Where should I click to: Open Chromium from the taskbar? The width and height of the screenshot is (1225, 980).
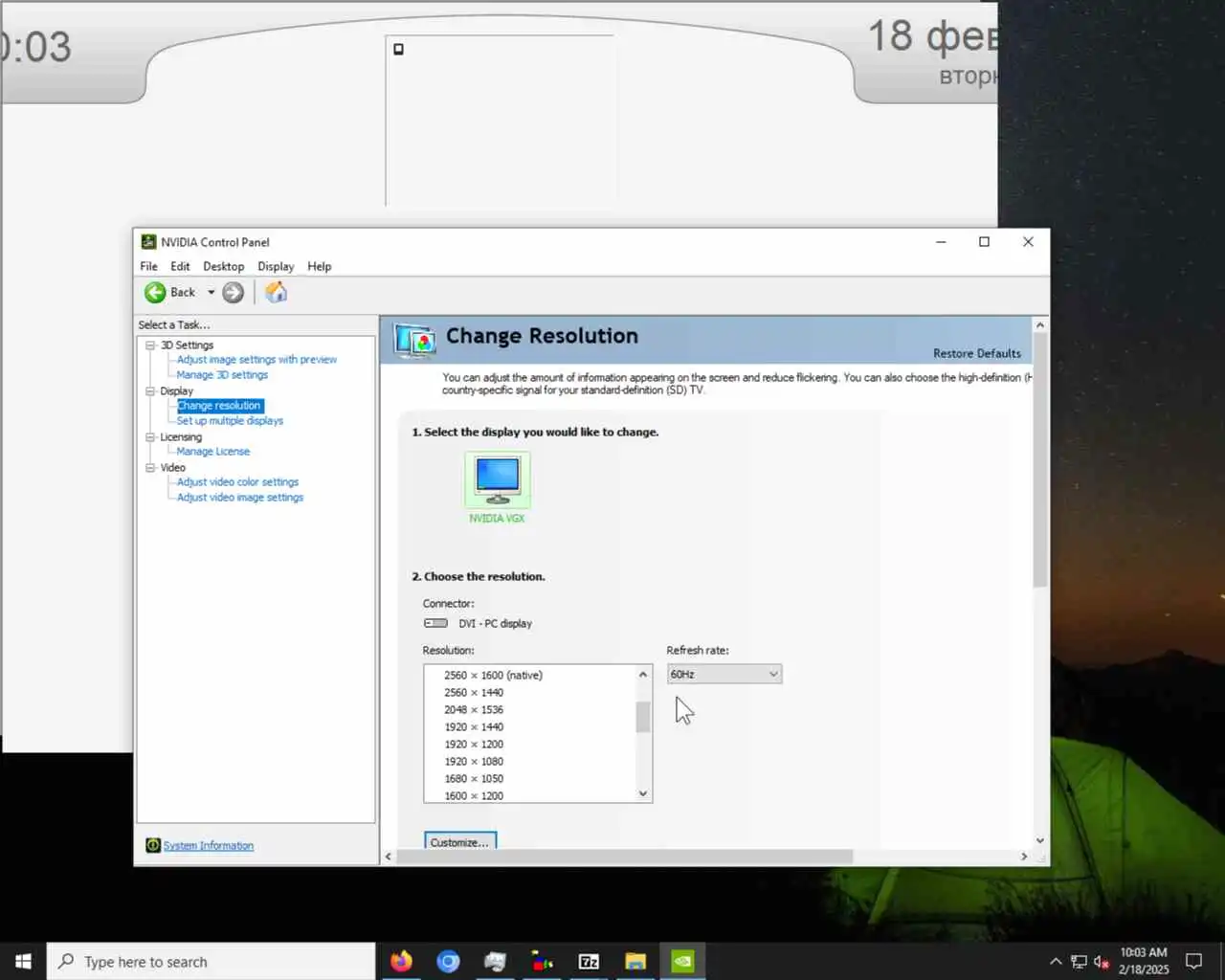click(448, 962)
